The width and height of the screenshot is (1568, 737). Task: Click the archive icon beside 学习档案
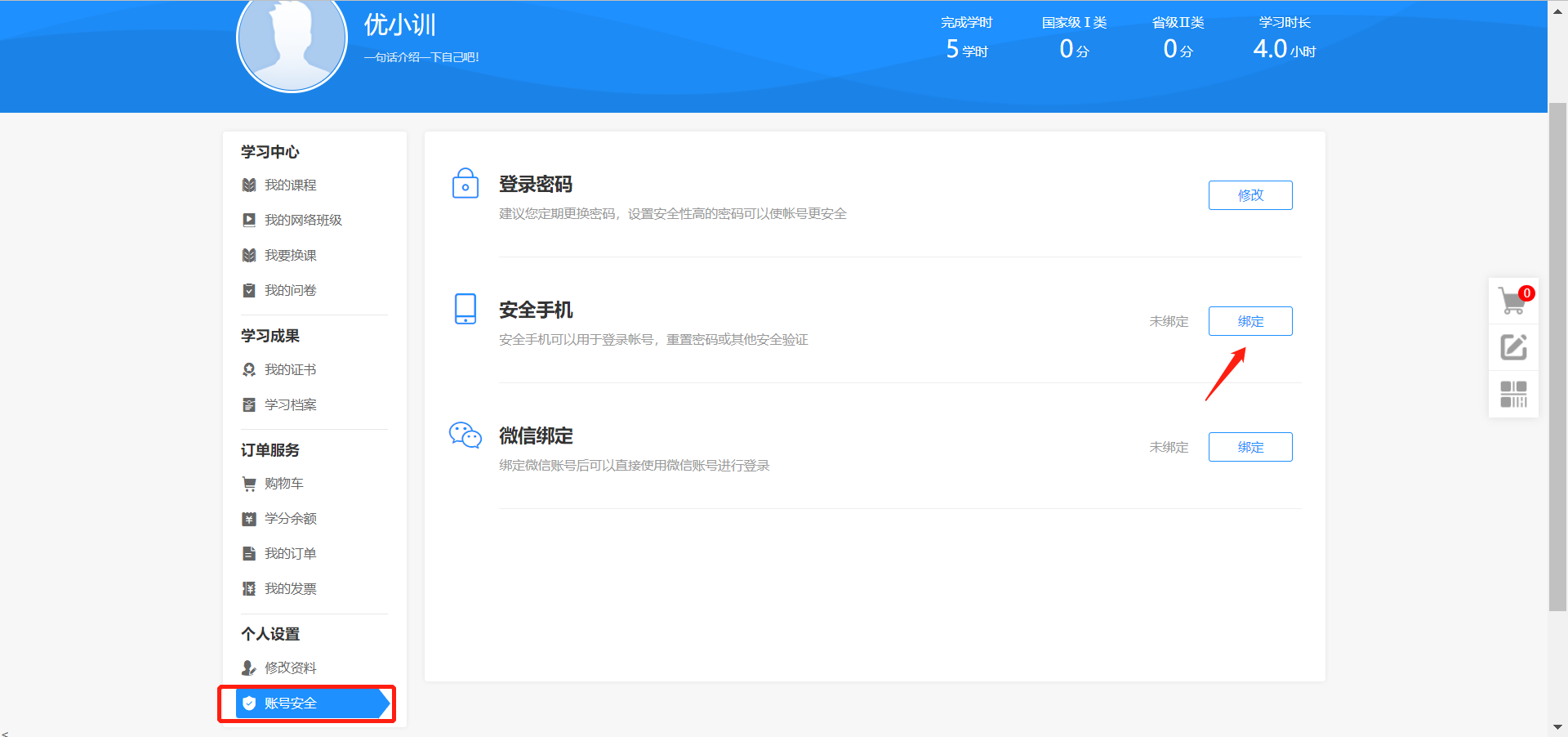click(x=249, y=405)
